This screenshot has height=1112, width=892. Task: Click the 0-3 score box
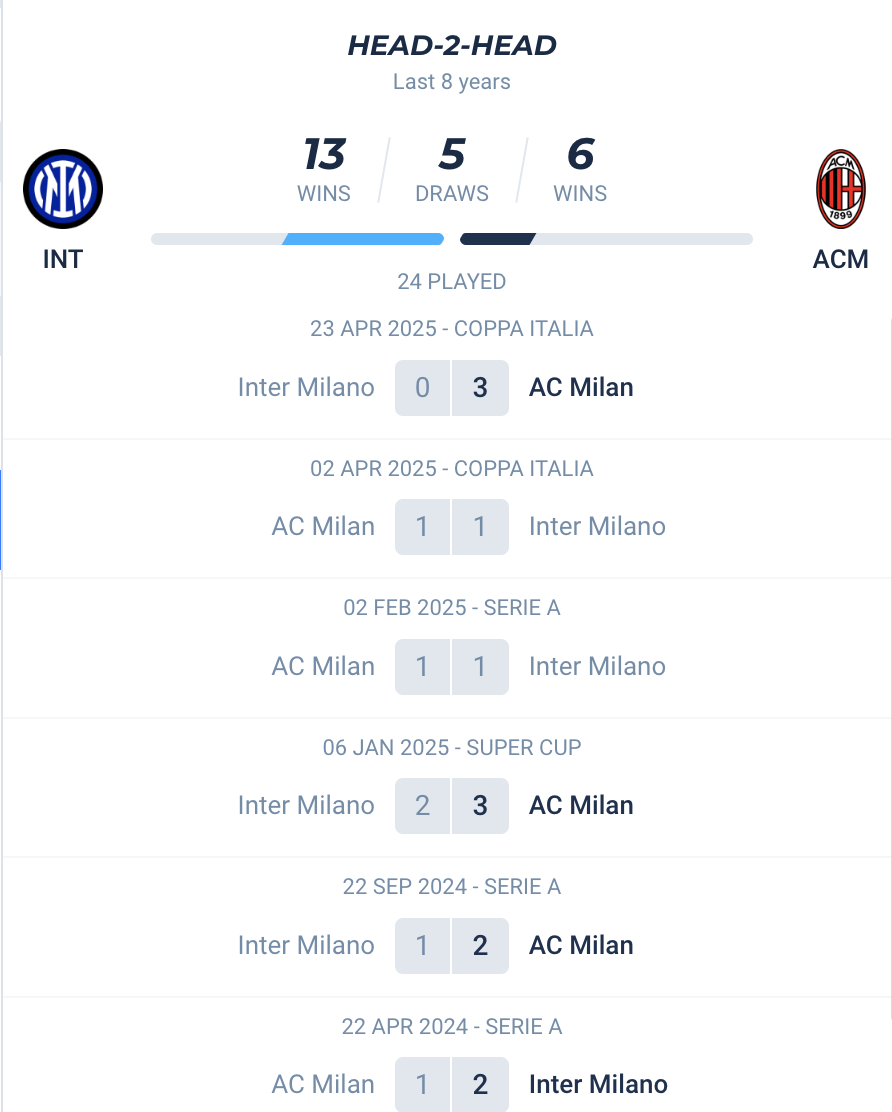tap(452, 388)
